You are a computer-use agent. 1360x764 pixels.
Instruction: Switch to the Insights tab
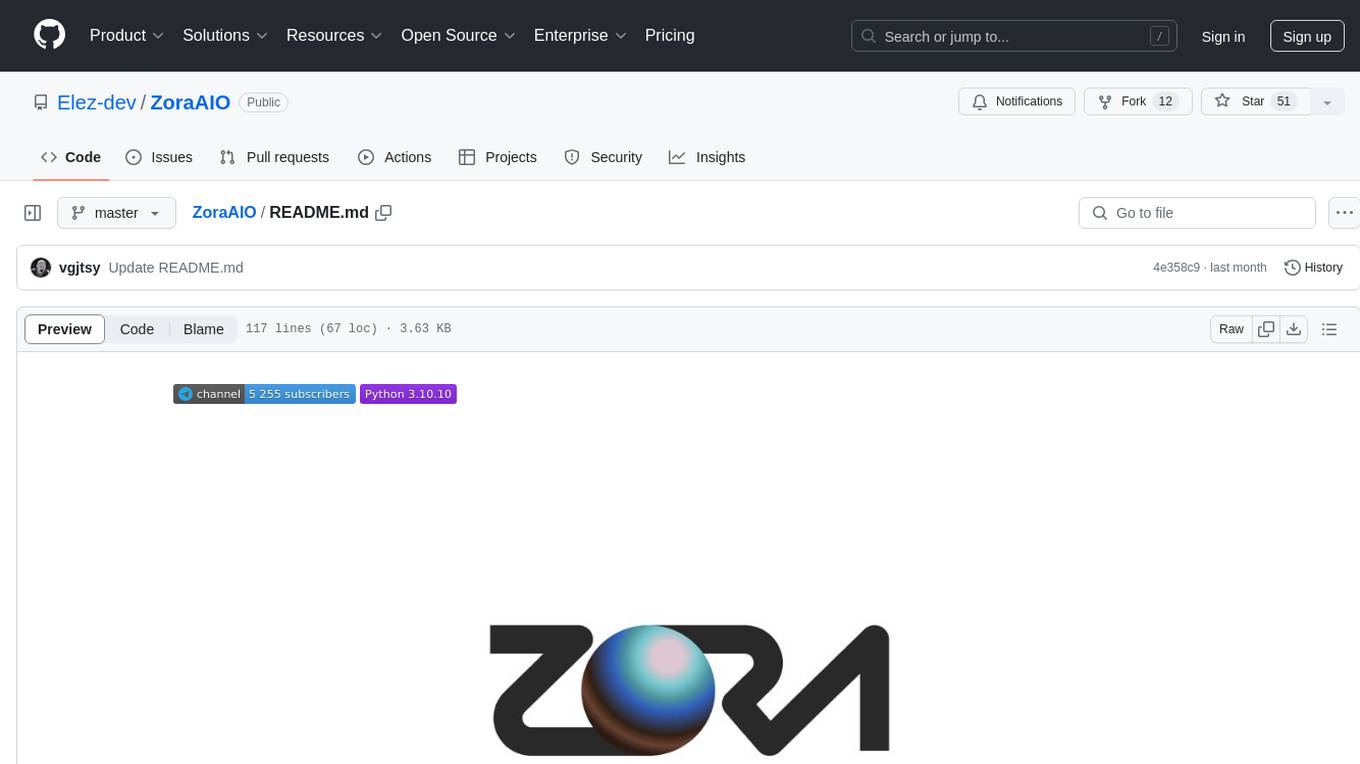coord(707,157)
